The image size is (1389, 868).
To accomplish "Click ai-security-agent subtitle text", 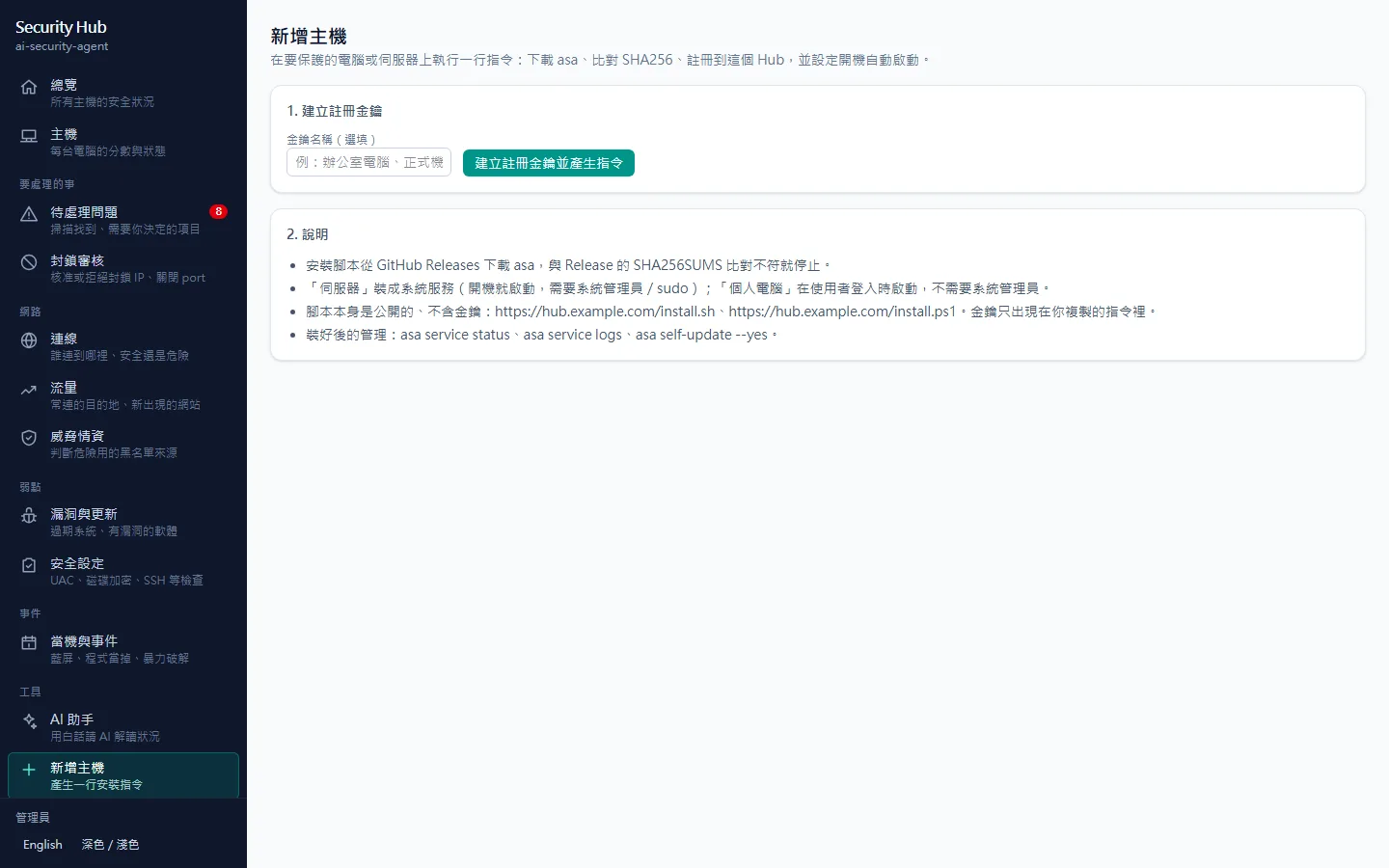I will [x=62, y=46].
